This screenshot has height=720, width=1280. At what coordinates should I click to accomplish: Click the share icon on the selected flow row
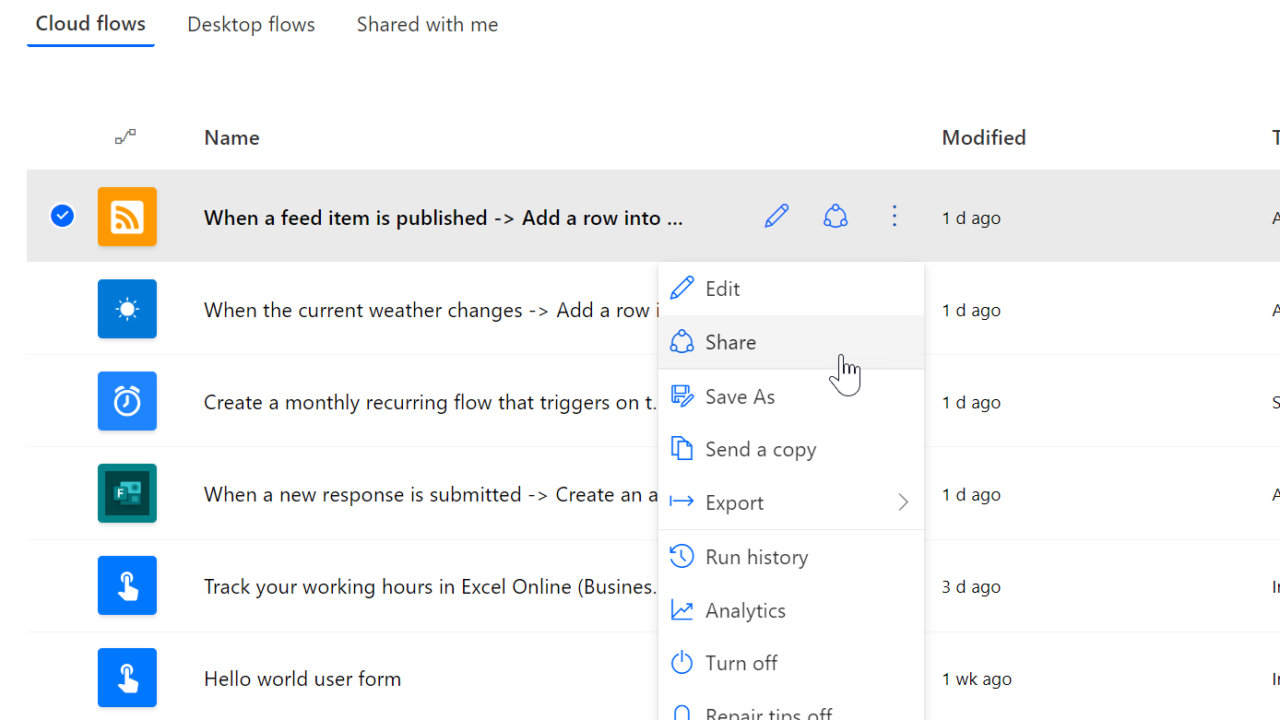pyautogui.click(x=835, y=216)
